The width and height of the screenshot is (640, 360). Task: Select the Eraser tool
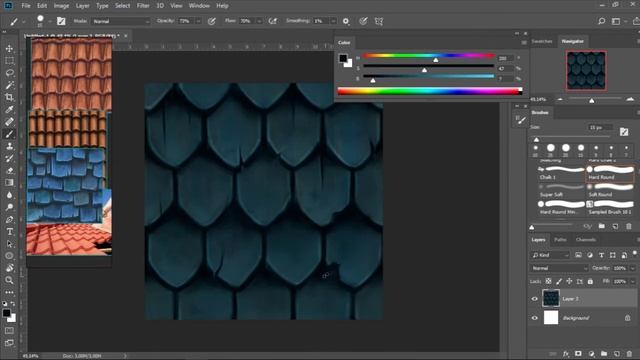pyautogui.click(x=9, y=171)
